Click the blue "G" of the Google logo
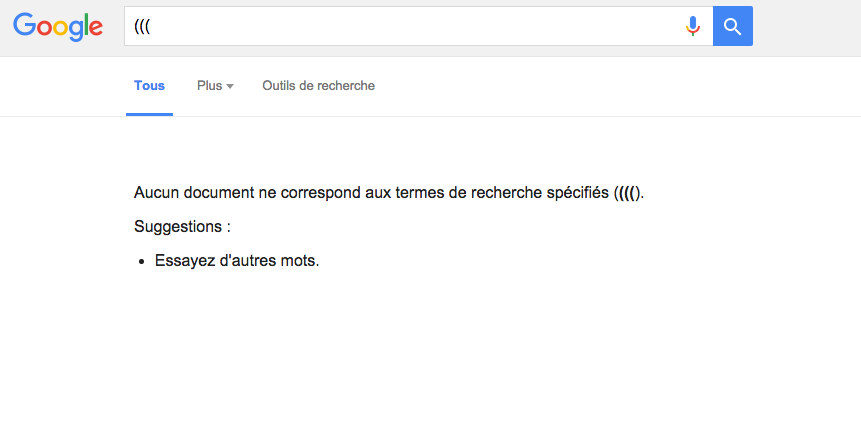Viewport: 861px width, 423px height. 25,26
